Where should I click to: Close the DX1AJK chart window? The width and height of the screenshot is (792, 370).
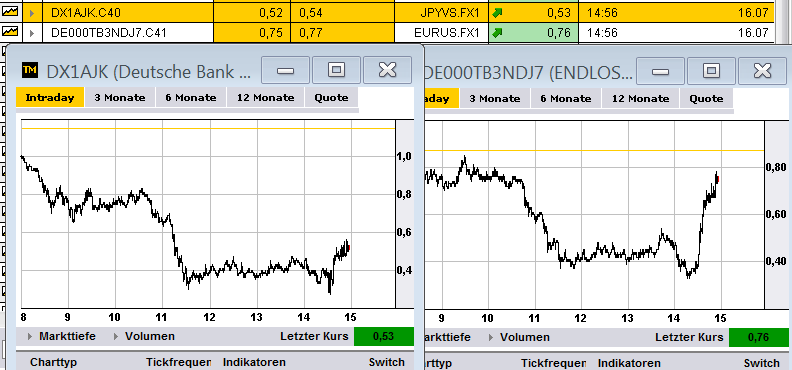point(387,70)
